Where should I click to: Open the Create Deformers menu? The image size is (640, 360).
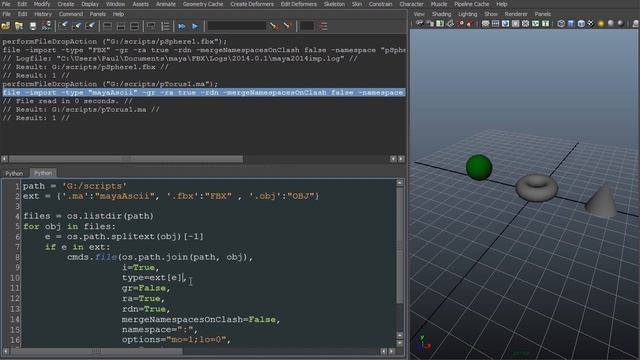(252, 4)
